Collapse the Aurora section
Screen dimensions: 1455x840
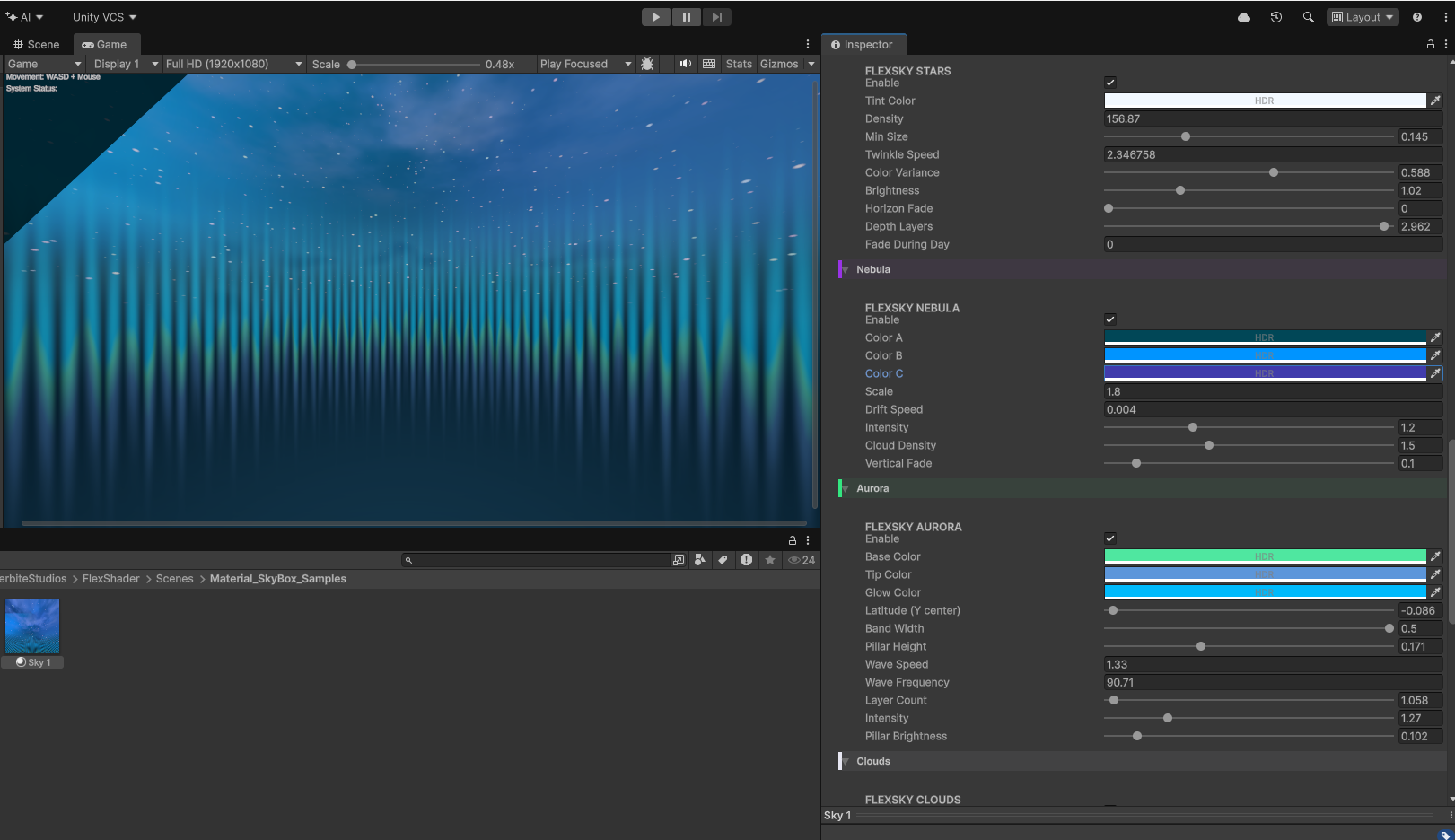click(846, 488)
